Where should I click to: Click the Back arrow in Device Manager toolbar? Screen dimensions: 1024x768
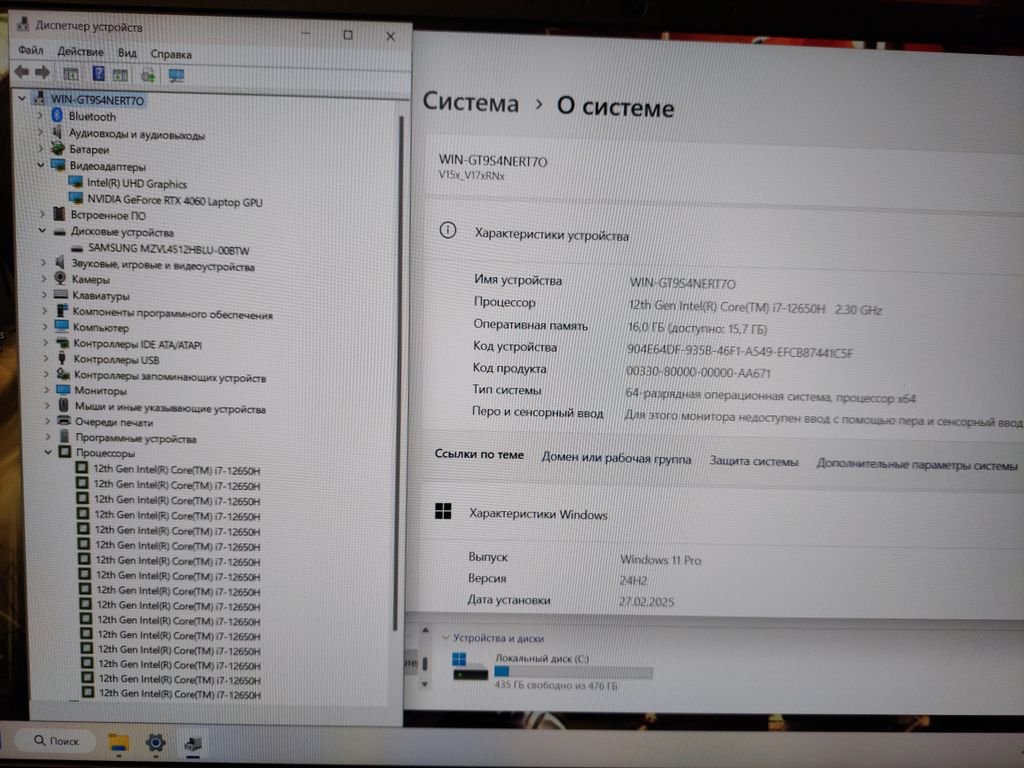[21, 73]
